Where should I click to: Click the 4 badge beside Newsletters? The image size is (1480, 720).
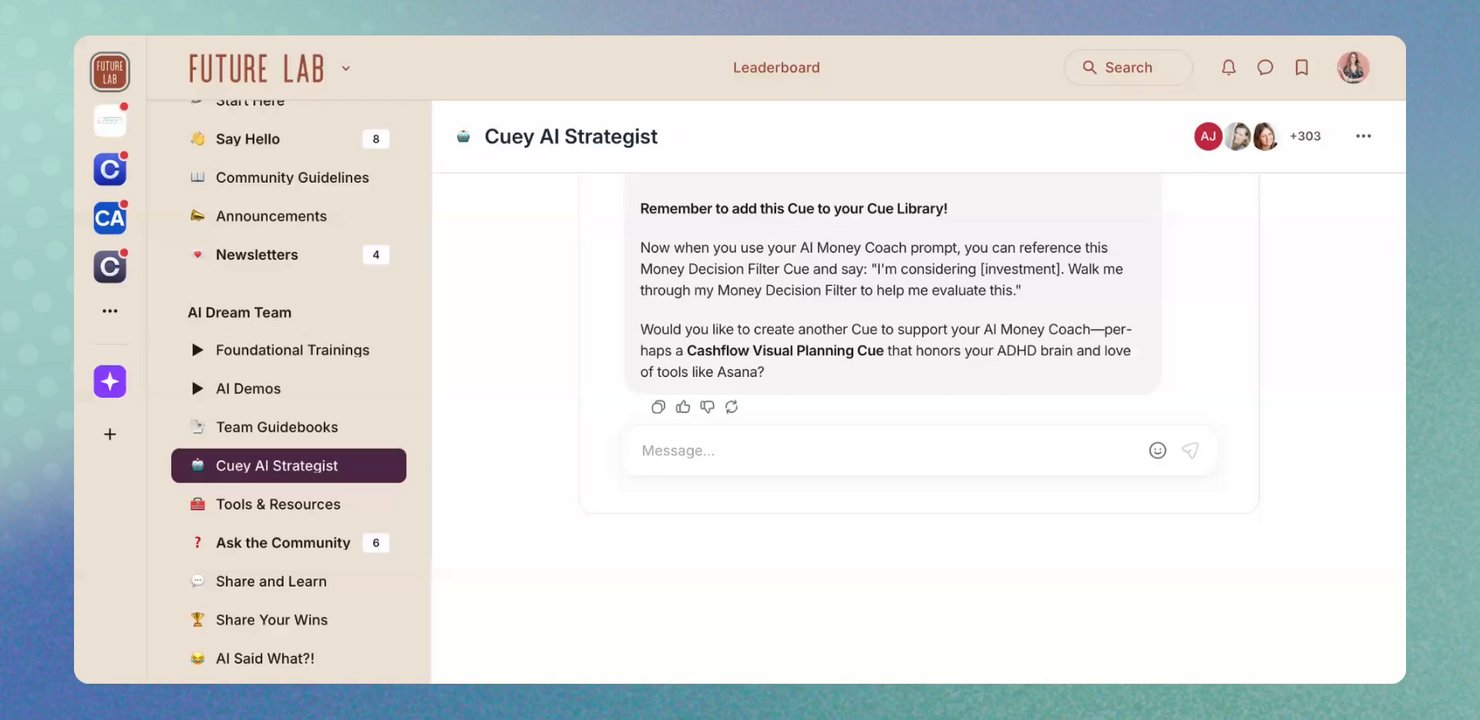pyautogui.click(x=376, y=255)
